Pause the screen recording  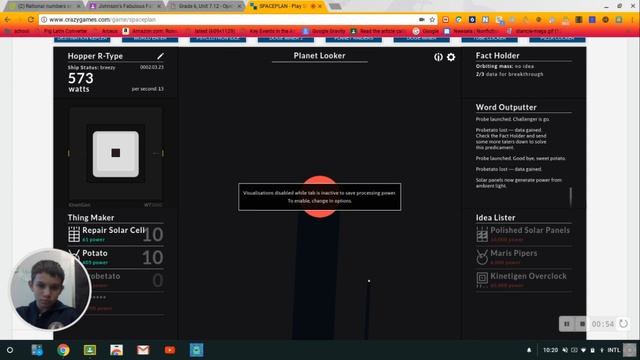[x=567, y=324]
